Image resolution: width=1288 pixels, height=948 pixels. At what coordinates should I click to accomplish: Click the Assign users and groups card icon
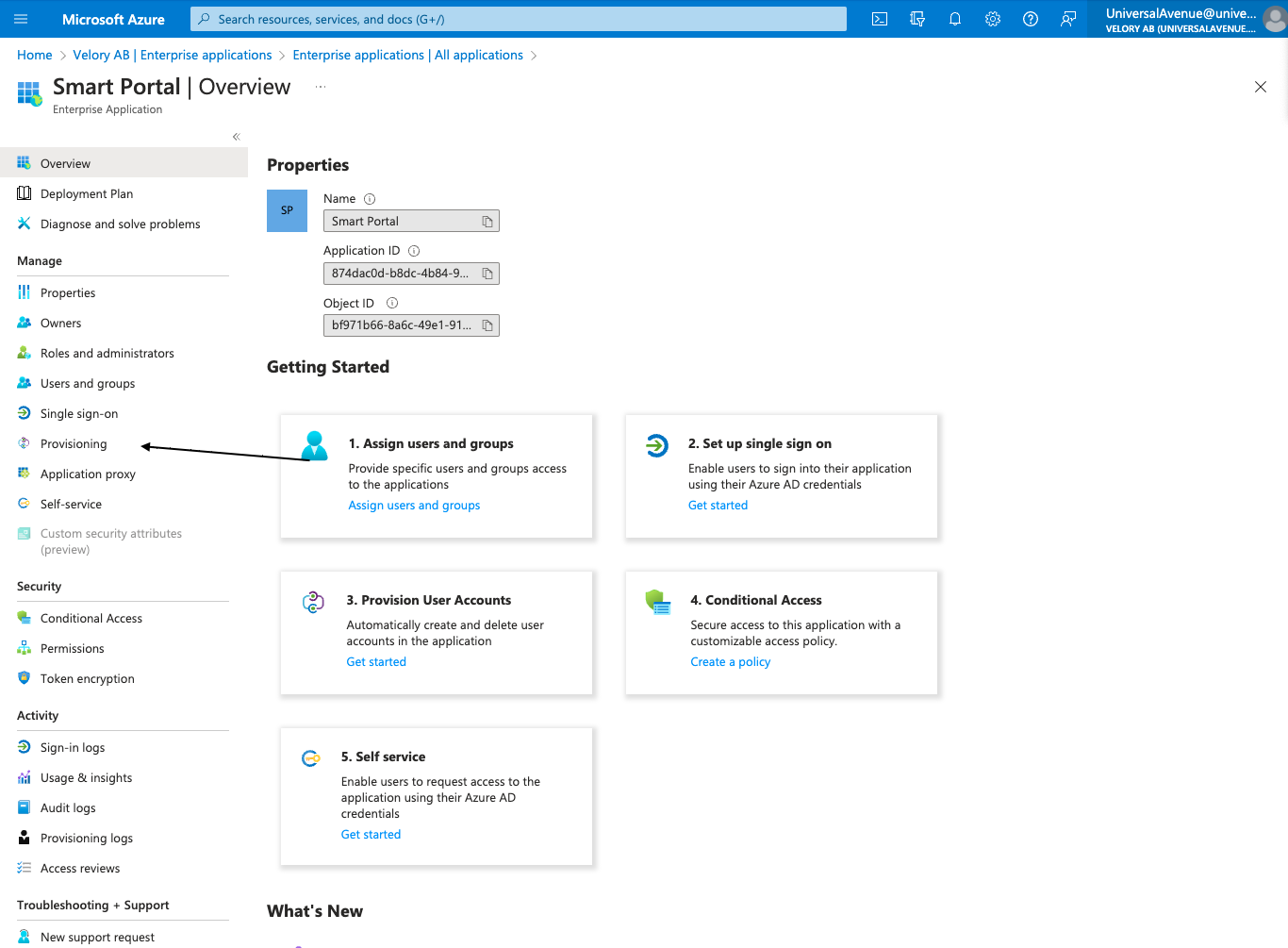tap(315, 445)
